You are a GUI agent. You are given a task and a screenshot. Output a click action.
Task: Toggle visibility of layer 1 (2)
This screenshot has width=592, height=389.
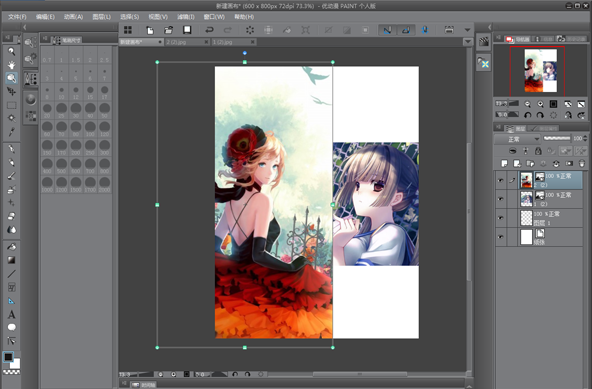[x=501, y=199]
